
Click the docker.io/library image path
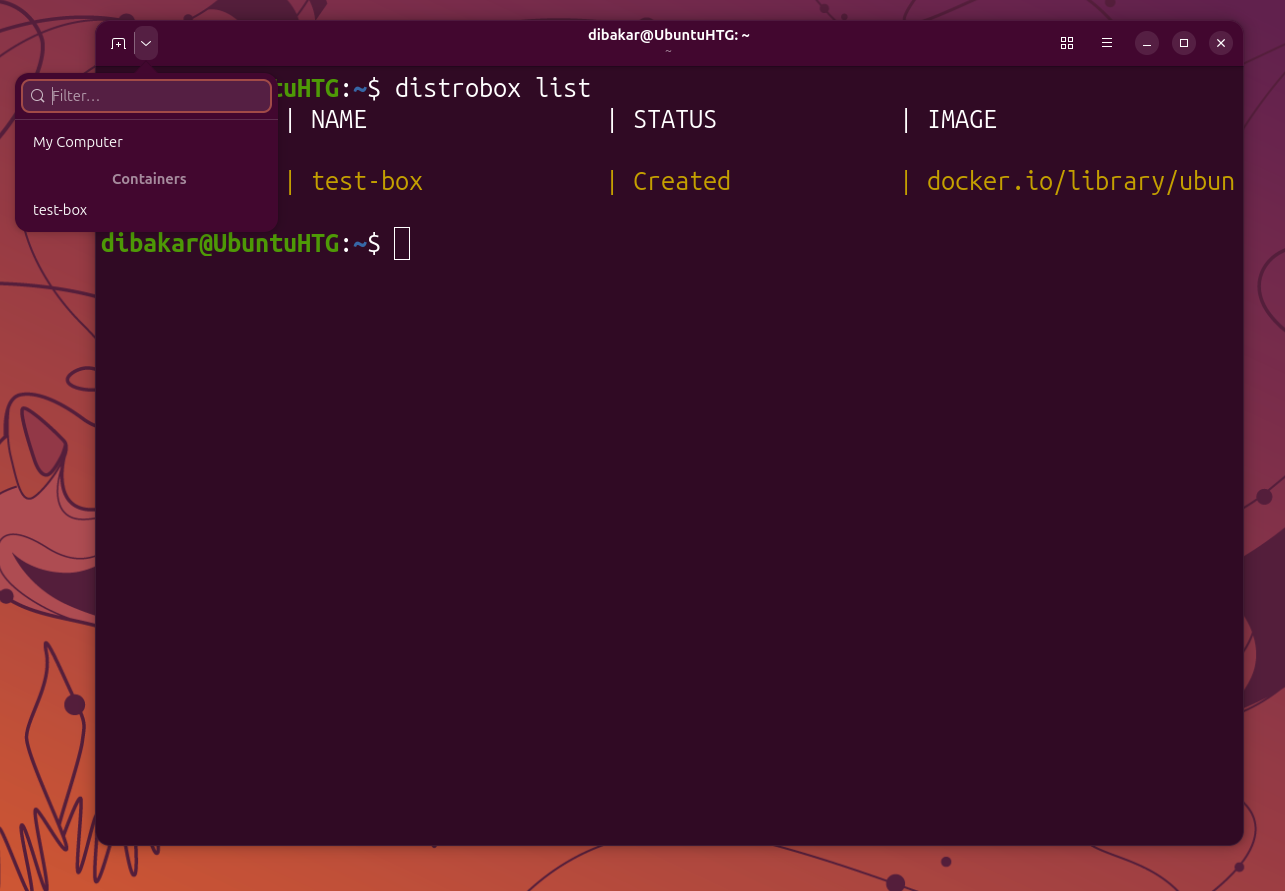point(1081,181)
